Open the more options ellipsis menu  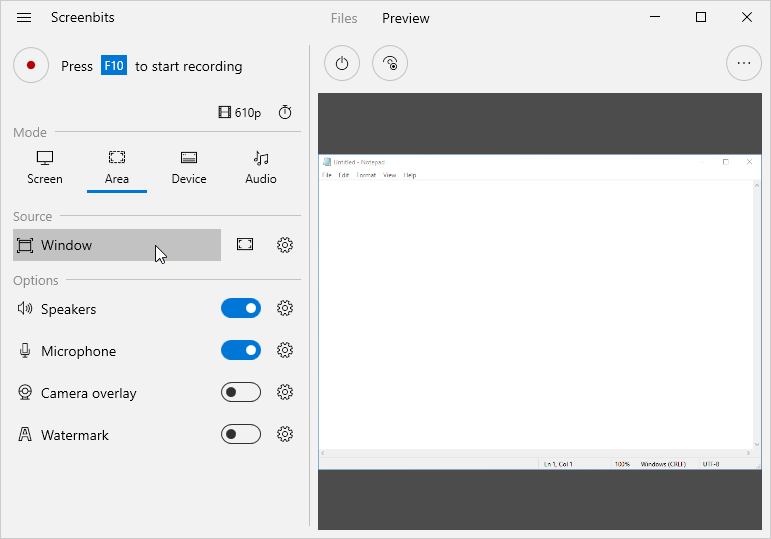(x=744, y=63)
